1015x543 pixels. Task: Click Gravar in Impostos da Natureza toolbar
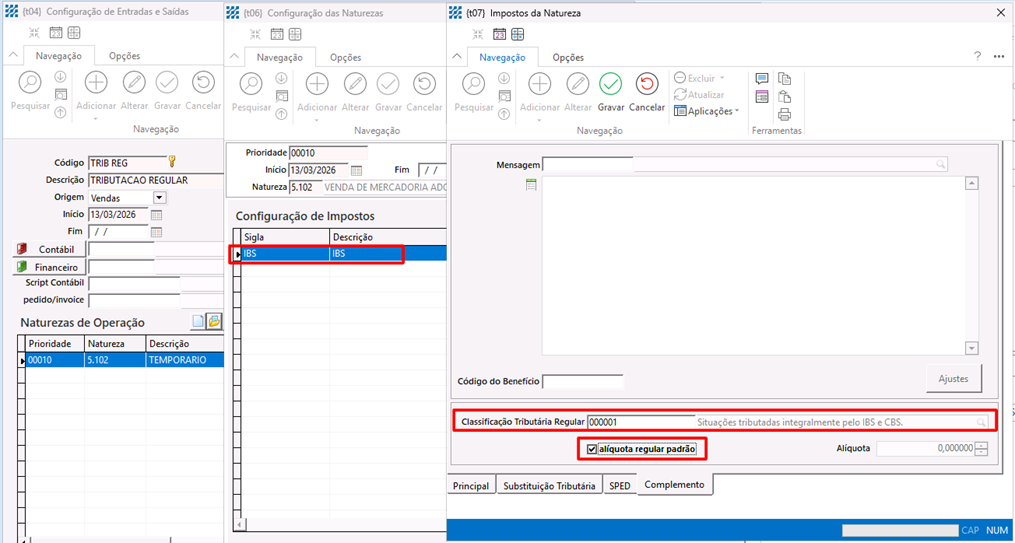tap(610, 90)
